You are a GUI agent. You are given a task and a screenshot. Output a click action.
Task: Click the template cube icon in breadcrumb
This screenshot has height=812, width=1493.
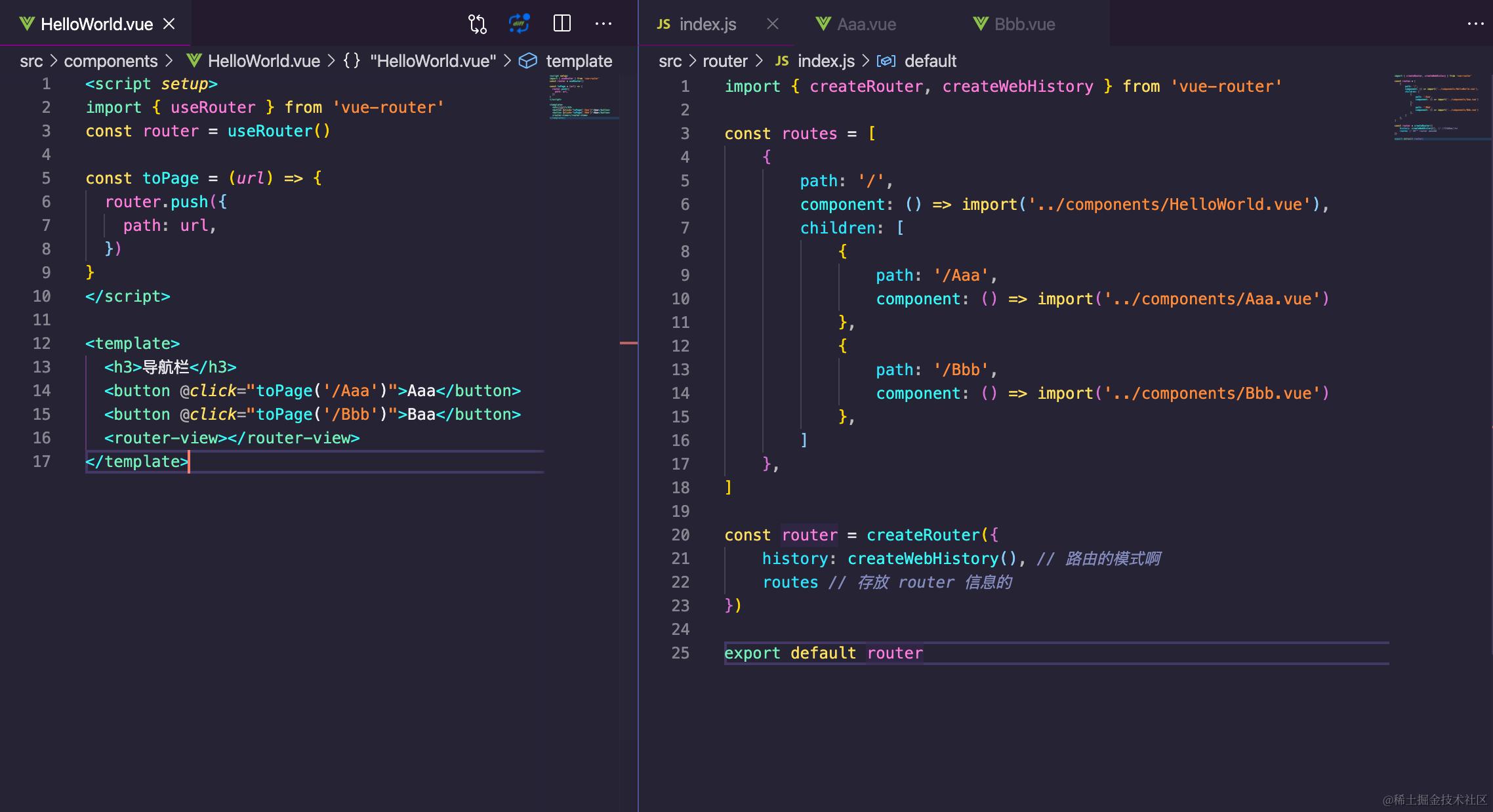pyautogui.click(x=528, y=61)
